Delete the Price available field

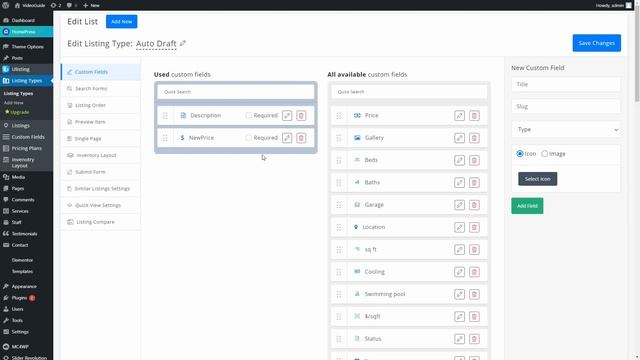point(474,116)
